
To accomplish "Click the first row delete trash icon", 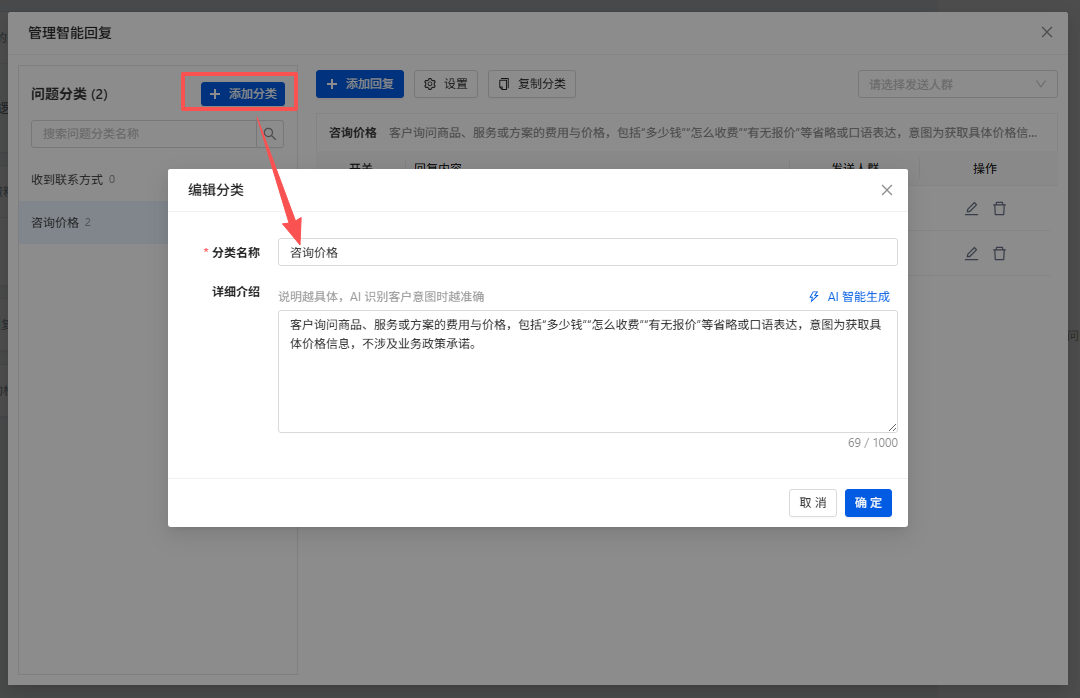I will coord(999,208).
